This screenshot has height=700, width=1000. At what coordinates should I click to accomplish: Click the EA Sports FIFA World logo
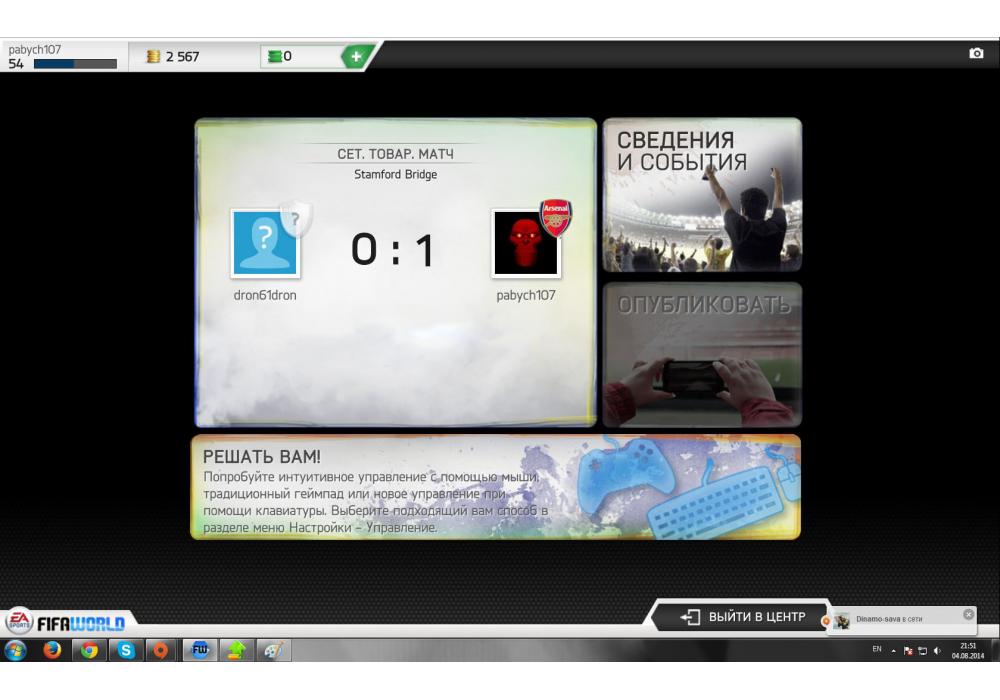click(x=66, y=621)
